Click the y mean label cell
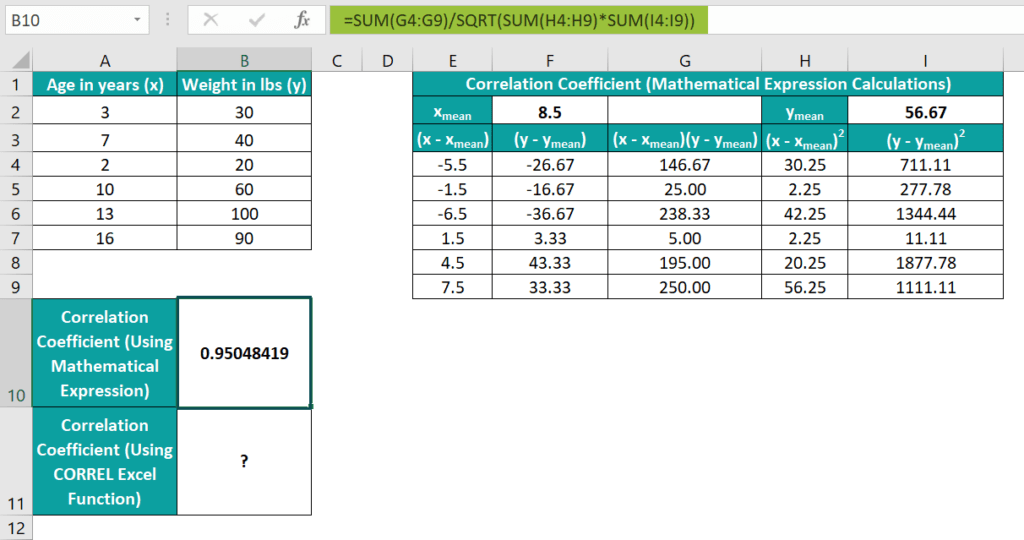Image resolution: width=1024 pixels, height=540 pixels. tap(805, 112)
